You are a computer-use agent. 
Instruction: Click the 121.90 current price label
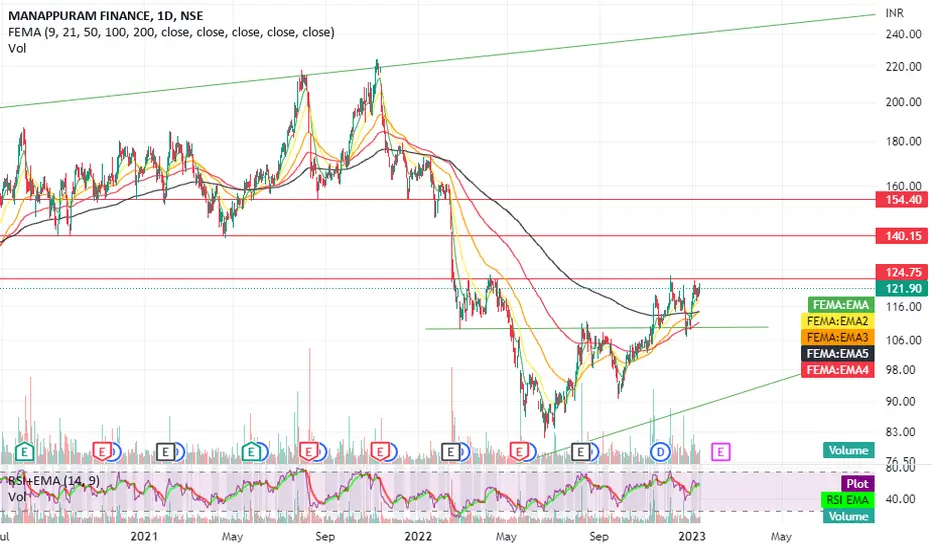click(x=902, y=288)
